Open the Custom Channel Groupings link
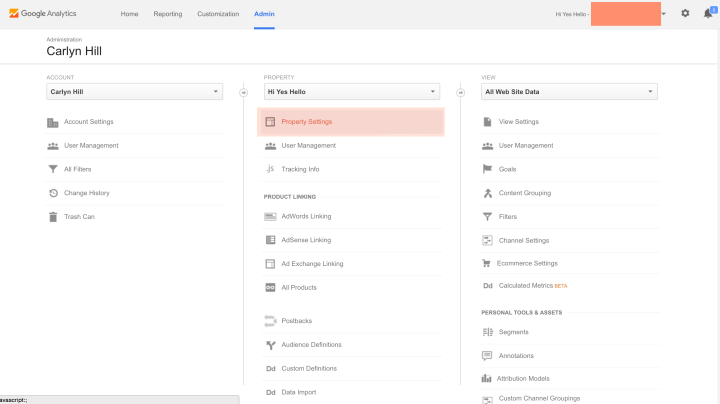Viewport: 720px width, 404px height. pos(540,398)
